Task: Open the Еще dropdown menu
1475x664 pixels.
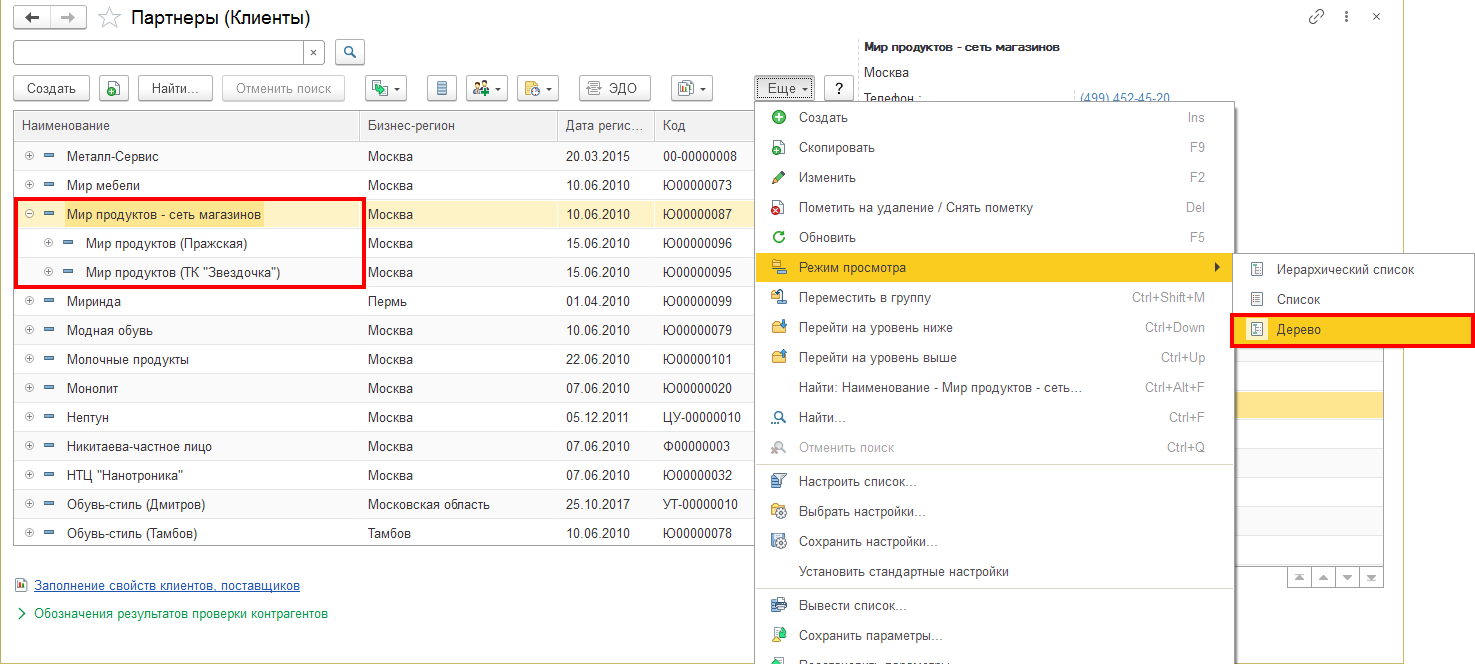Action: (x=785, y=89)
